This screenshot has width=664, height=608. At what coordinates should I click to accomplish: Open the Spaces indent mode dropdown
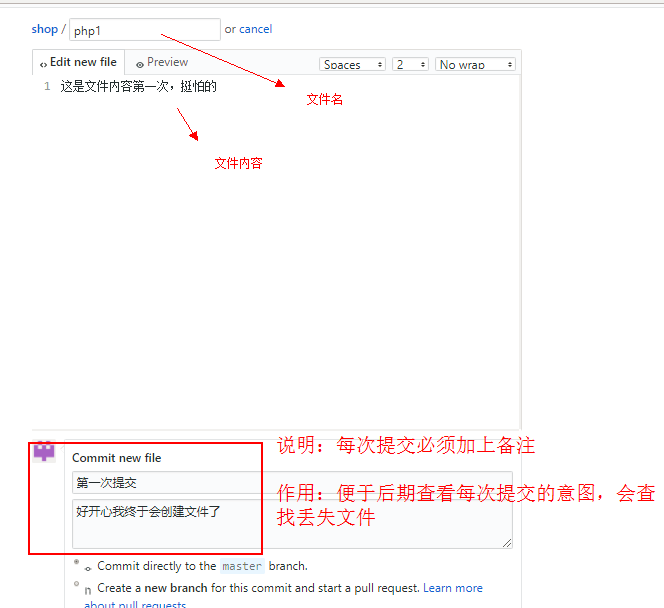tap(353, 64)
